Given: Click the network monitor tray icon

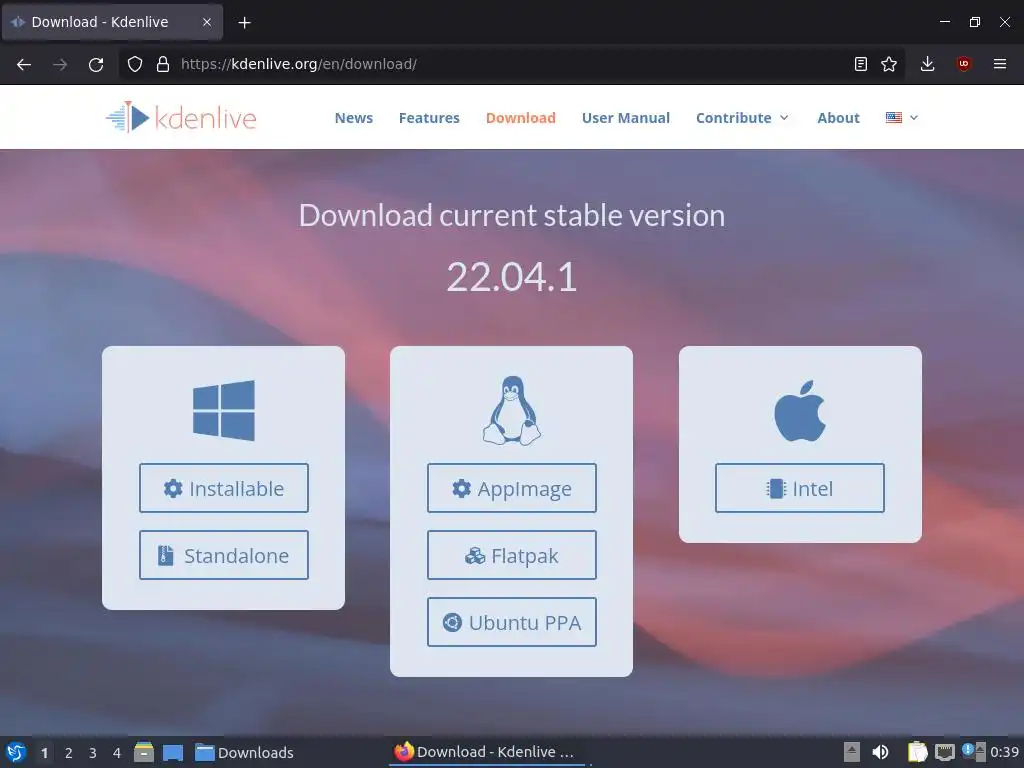Looking at the screenshot, I should 945,752.
